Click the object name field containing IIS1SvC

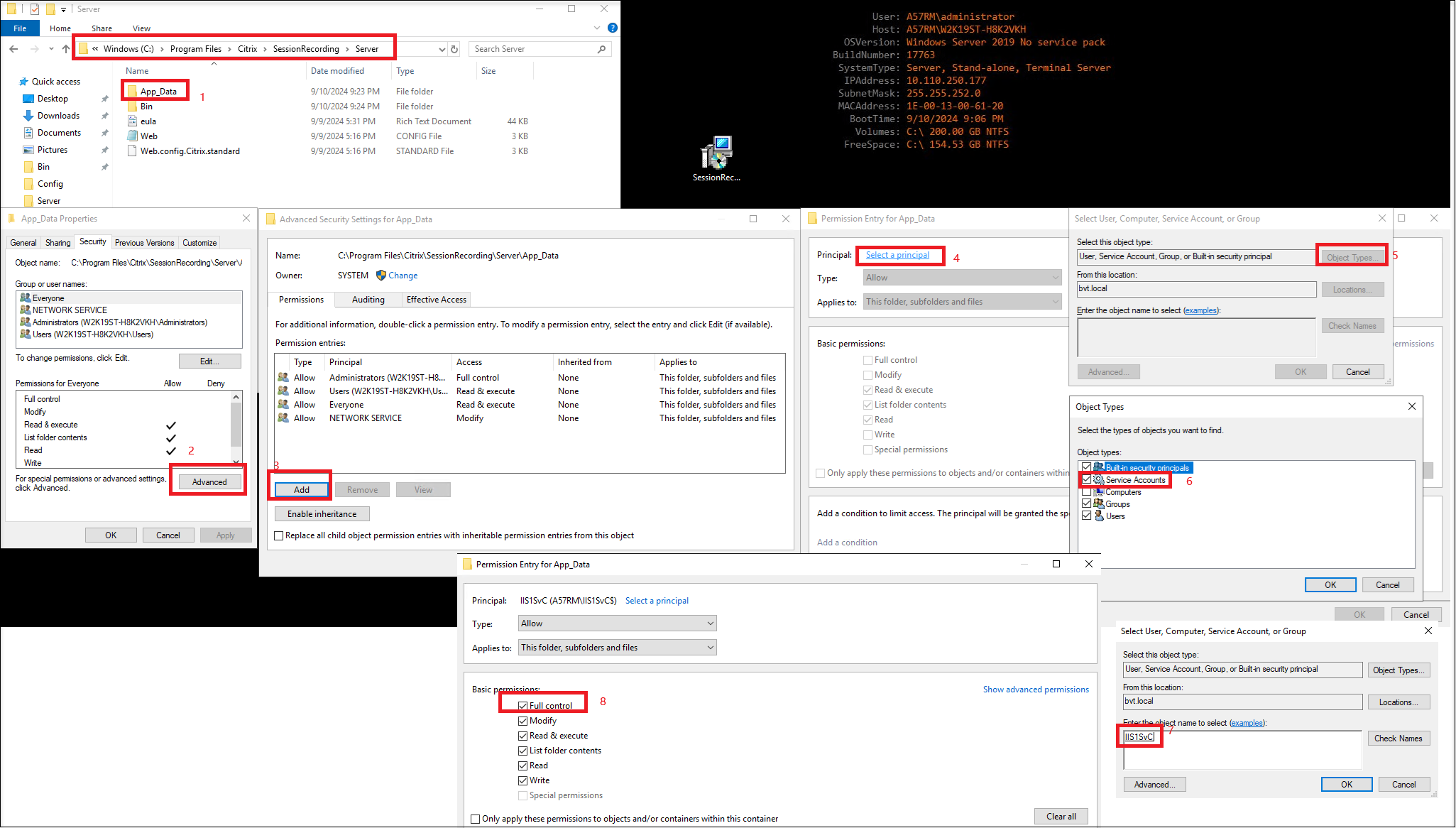[x=1139, y=737]
